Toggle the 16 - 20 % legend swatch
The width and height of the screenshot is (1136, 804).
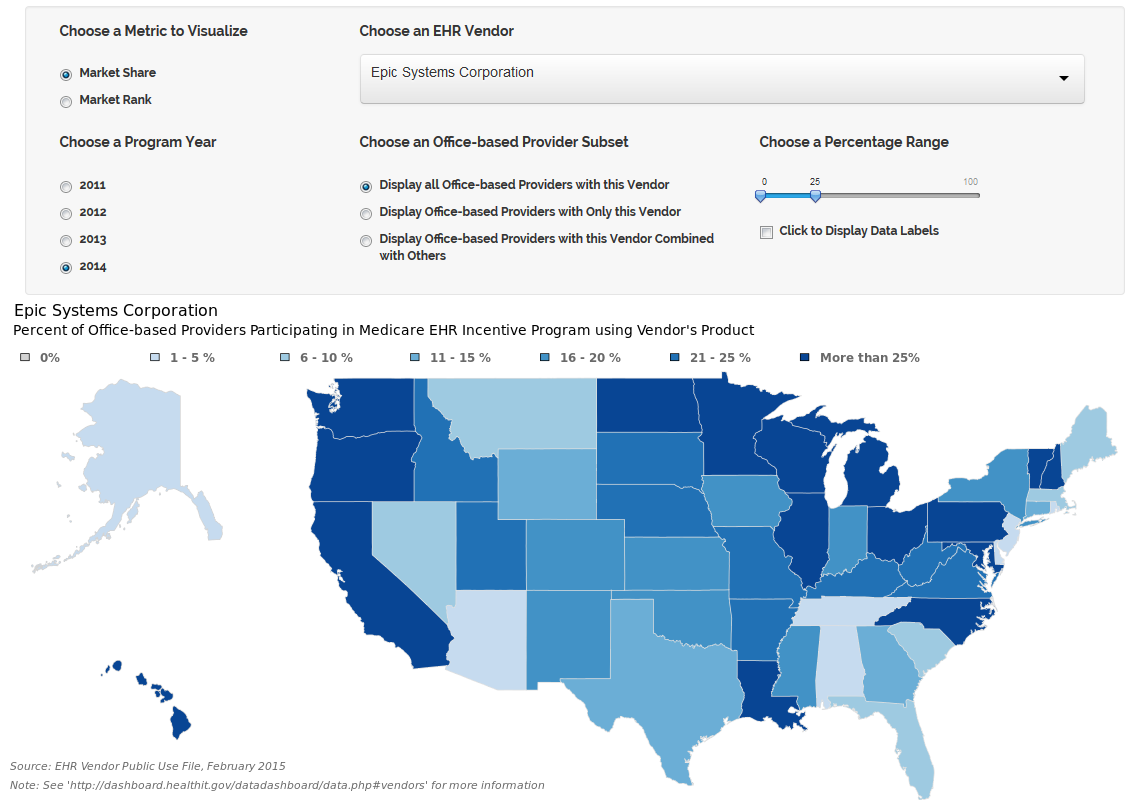pyautogui.click(x=545, y=357)
